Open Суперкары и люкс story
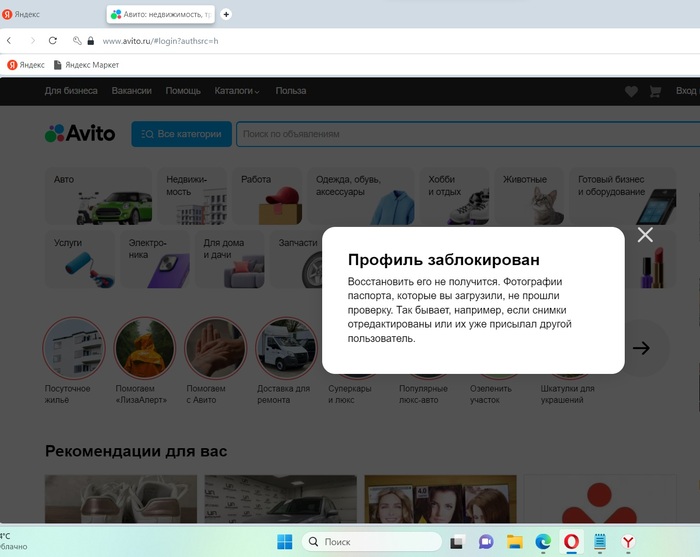 click(x=350, y=394)
